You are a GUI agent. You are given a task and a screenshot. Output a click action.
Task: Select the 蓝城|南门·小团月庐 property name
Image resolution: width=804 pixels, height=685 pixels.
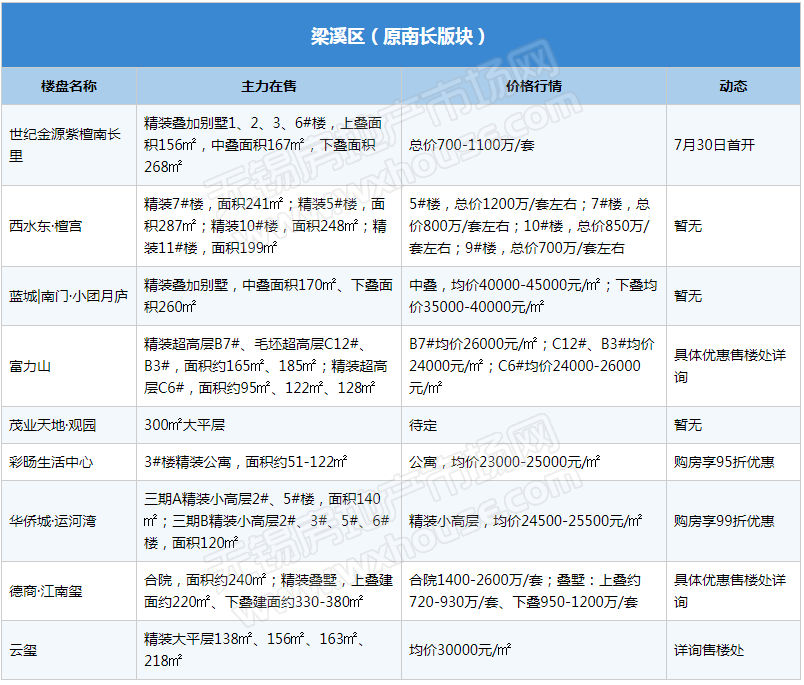click(x=69, y=296)
